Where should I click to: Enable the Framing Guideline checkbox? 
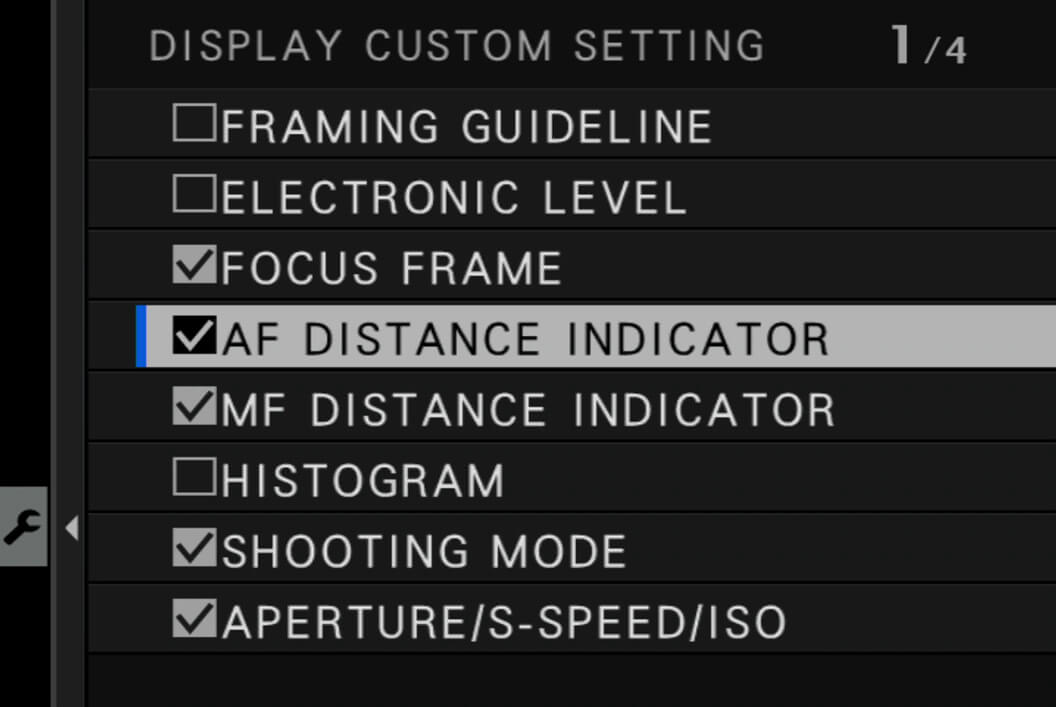(195, 123)
